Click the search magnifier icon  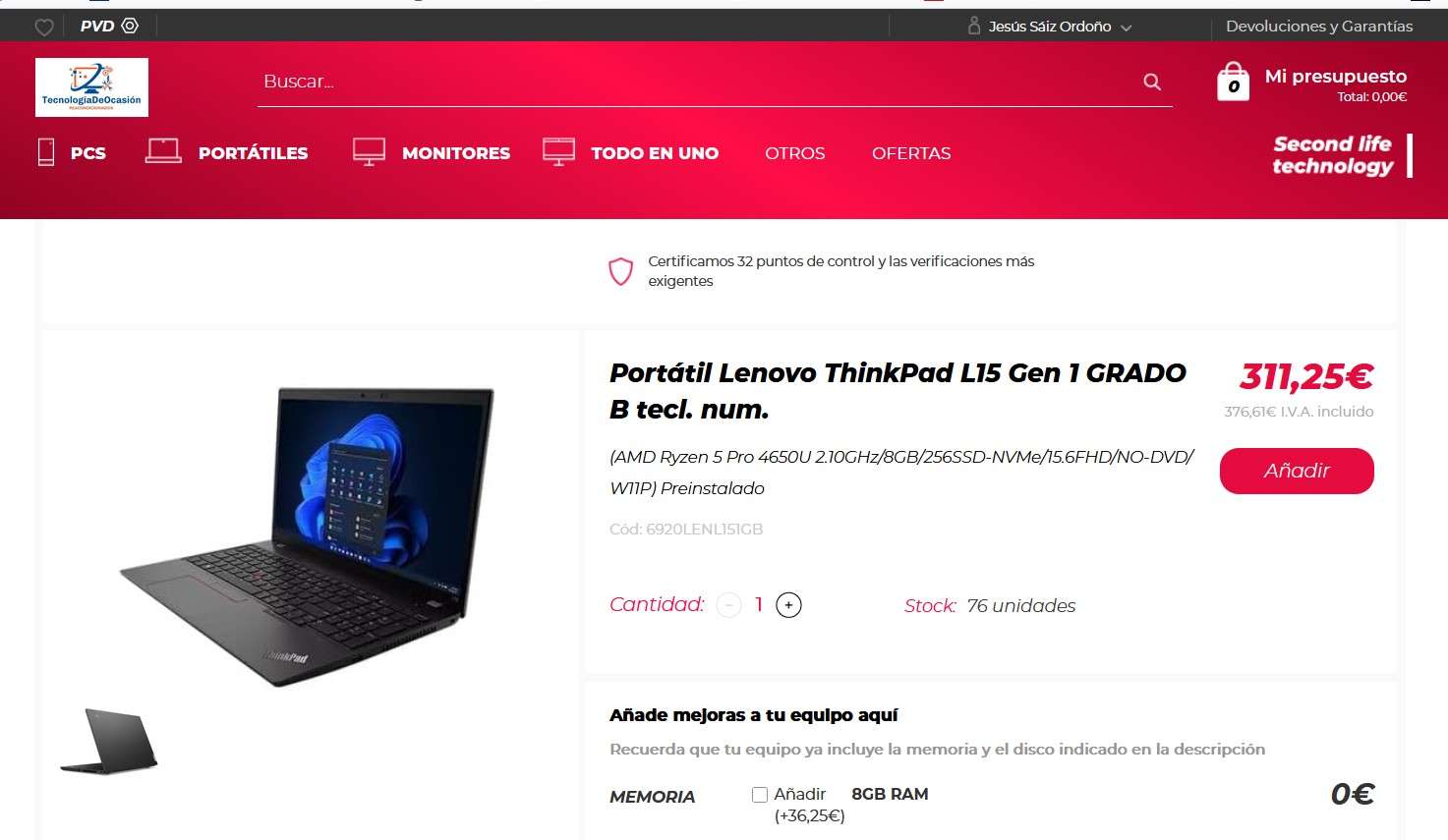[x=1152, y=82]
